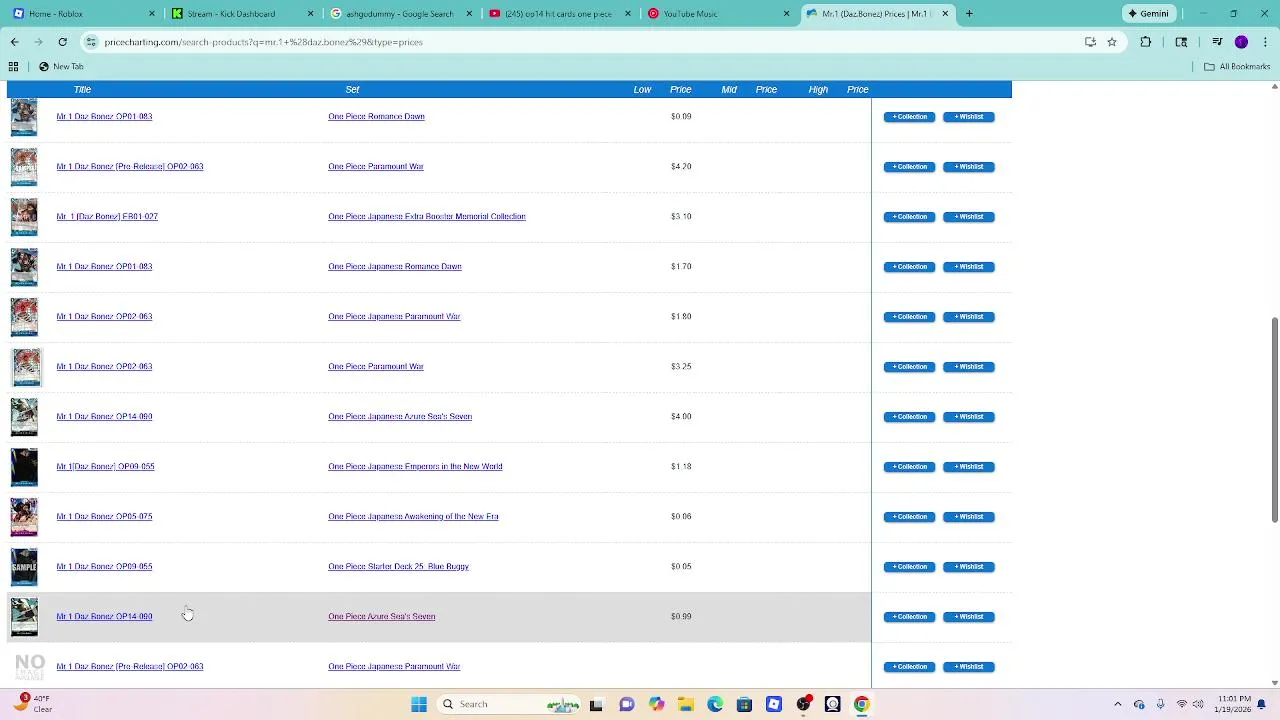The width and height of the screenshot is (1280, 720).
Task: Add Romance Dawn $0.09 card to Wishlist
Action: pos(968,117)
